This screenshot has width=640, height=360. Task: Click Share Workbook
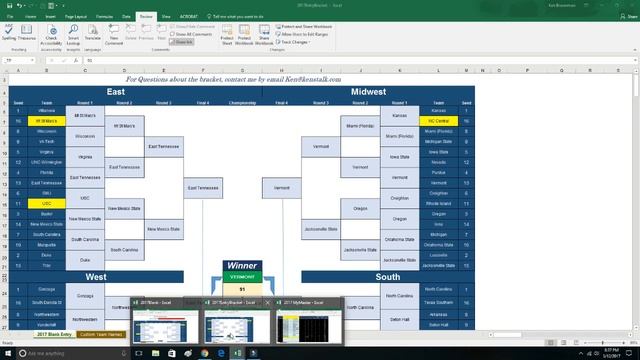(x=264, y=35)
